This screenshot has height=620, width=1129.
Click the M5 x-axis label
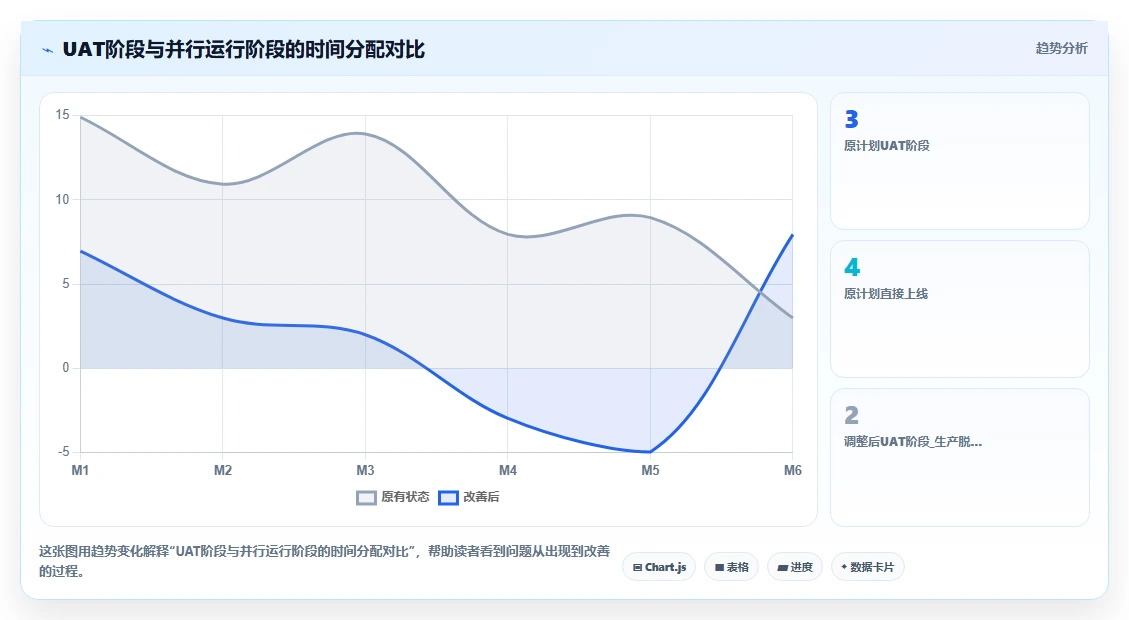(650, 470)
